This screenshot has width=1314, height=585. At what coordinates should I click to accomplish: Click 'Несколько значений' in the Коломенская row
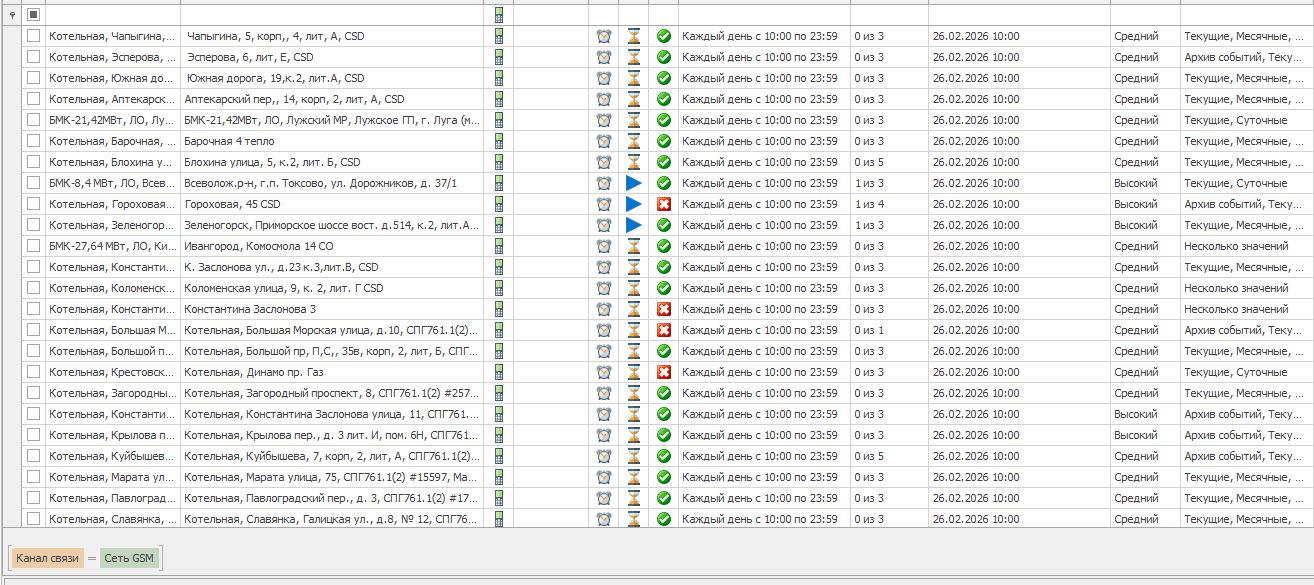pyautogui.click(x=1236, y=288)
